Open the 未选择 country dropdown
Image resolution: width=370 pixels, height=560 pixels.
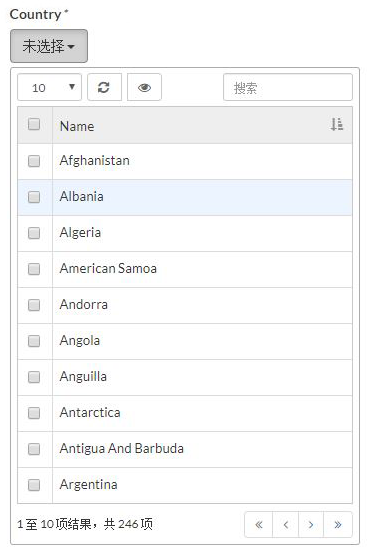tap(49, 46)
